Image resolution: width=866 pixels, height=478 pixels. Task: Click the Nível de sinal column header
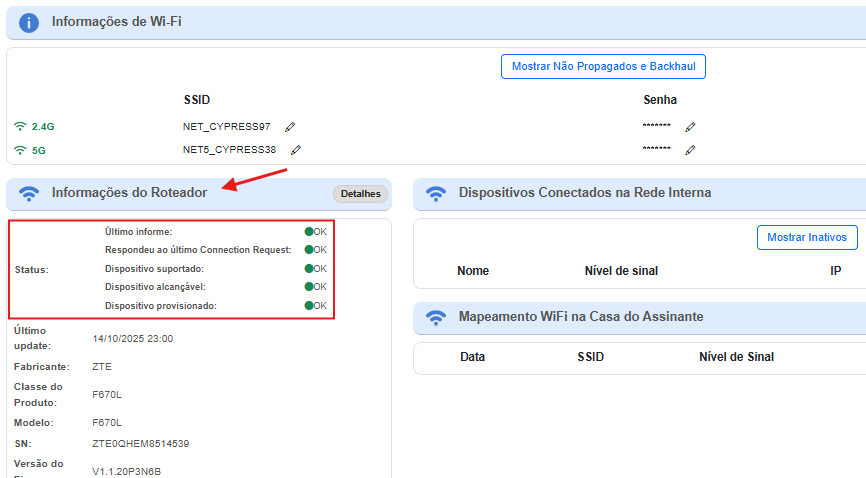click(x=621, y=271)
